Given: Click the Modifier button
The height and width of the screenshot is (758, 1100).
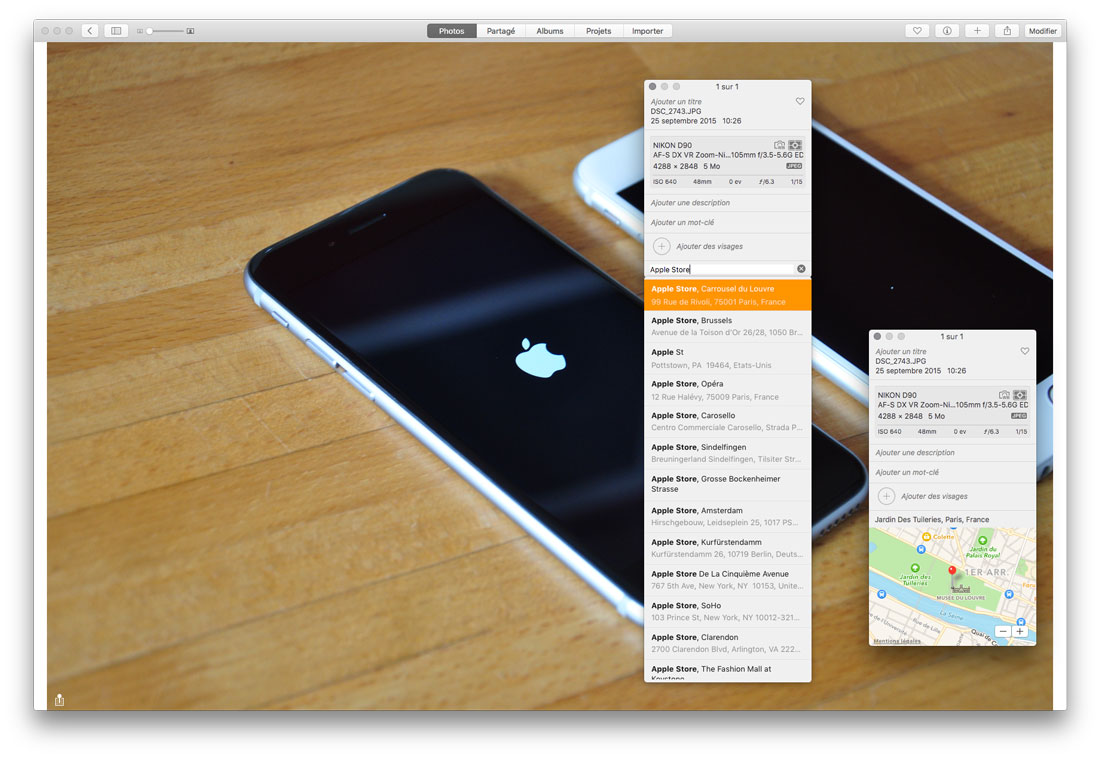Looking at the screenshot, I should pos(1042,31).
